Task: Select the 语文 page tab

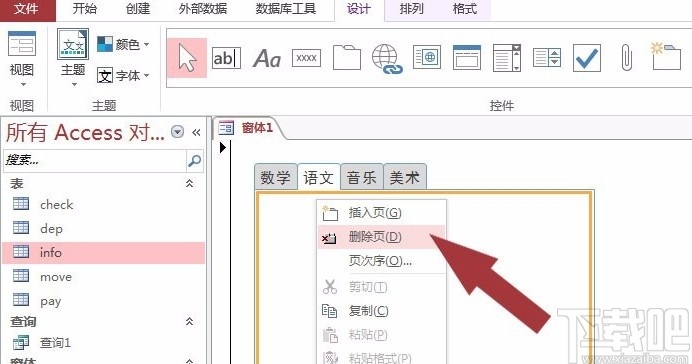Action: pyautogui.click(x=318, y=177)
